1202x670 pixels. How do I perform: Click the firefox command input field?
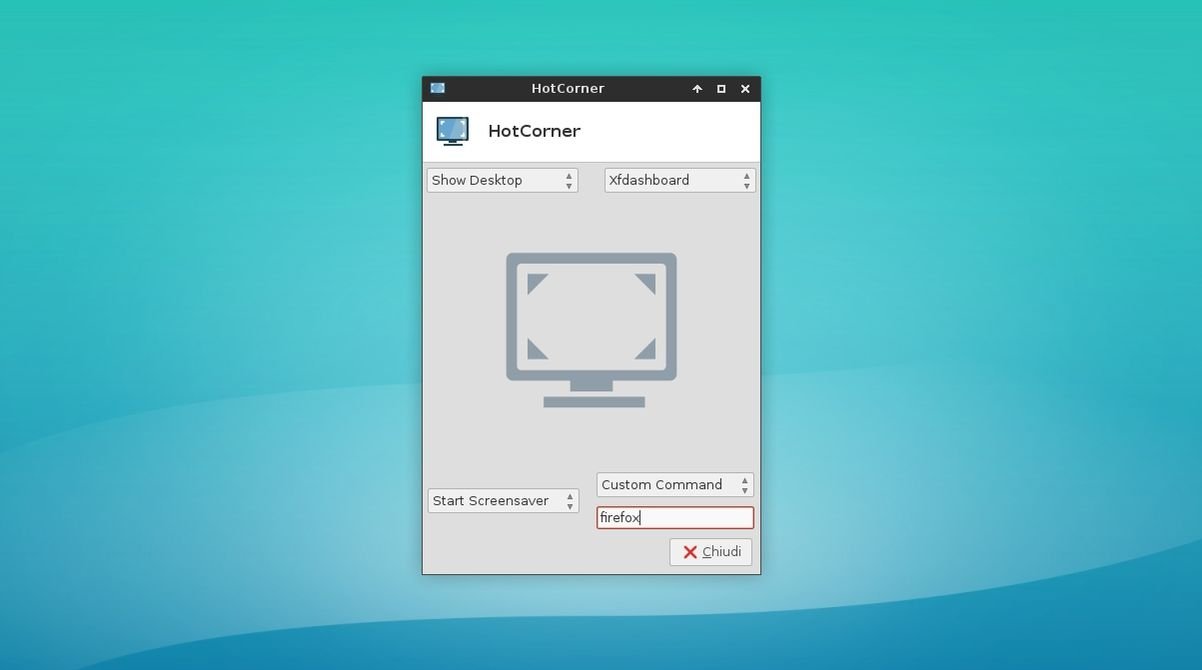[675, 518]
